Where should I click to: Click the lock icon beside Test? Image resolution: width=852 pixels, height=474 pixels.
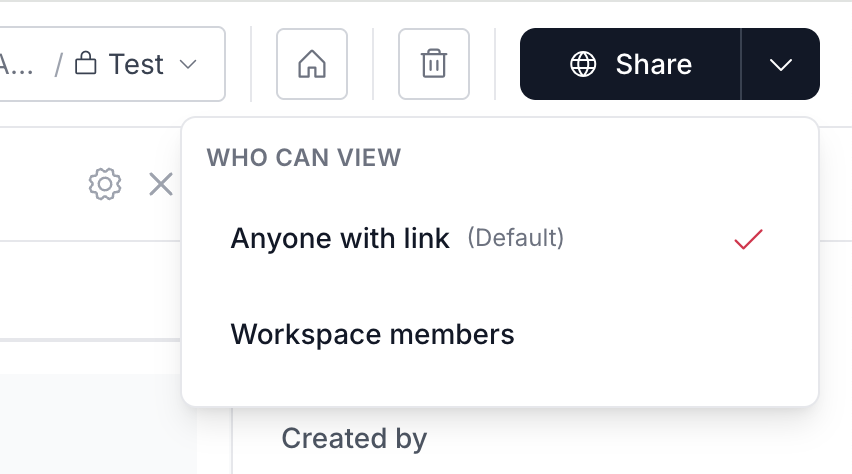[x=86, y=65]
